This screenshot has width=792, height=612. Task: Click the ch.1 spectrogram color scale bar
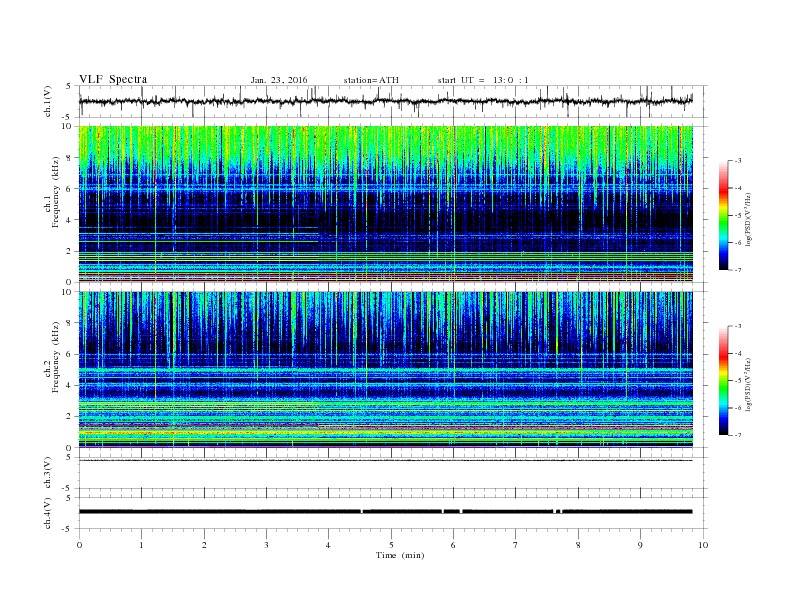pyautogui.click(x=724, y=216)
